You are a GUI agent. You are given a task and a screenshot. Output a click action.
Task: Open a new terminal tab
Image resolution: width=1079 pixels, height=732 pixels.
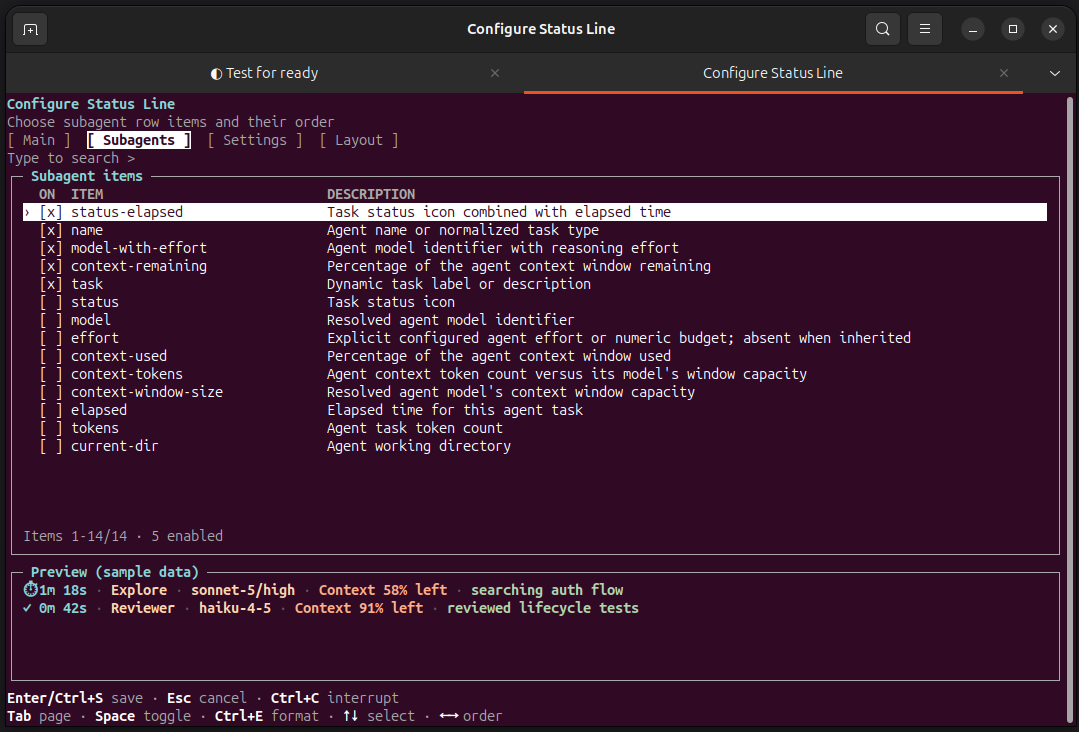tap(30, 29)
